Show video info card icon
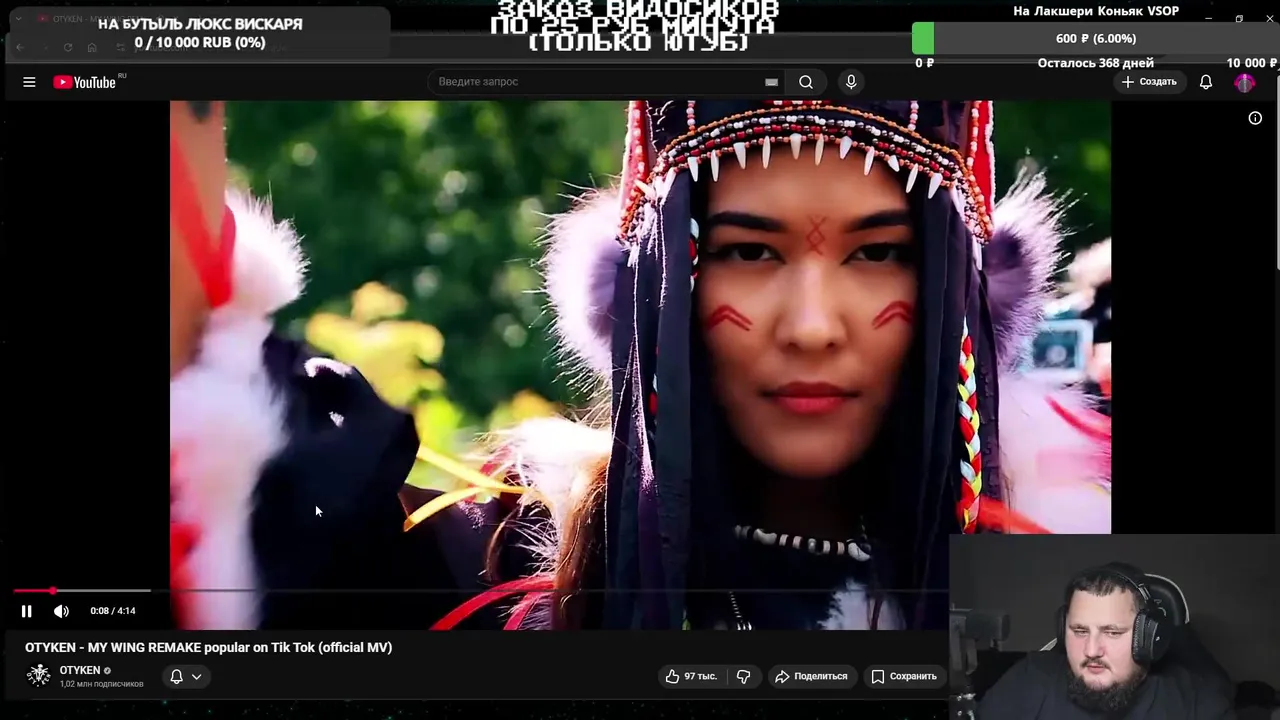This screenshot has height=720, width=1280. point(1255,118)
